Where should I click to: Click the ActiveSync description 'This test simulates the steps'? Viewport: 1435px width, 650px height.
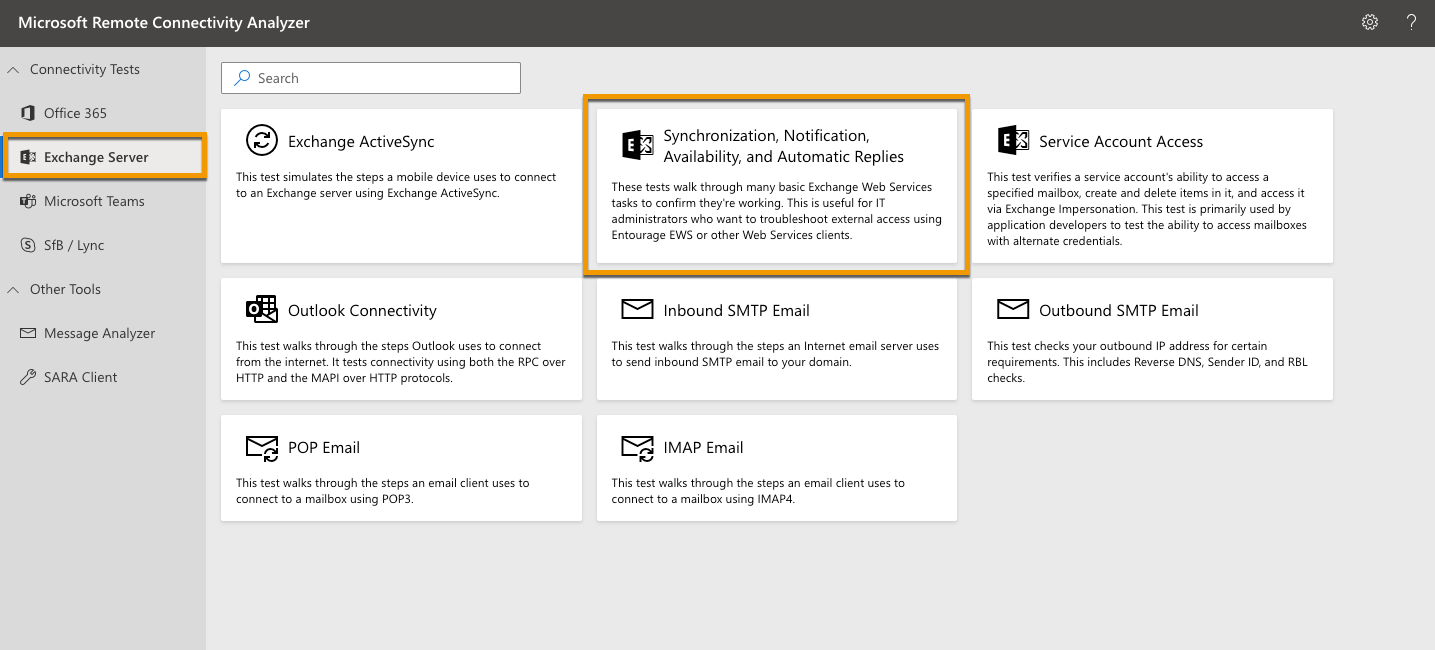[312, 177]
